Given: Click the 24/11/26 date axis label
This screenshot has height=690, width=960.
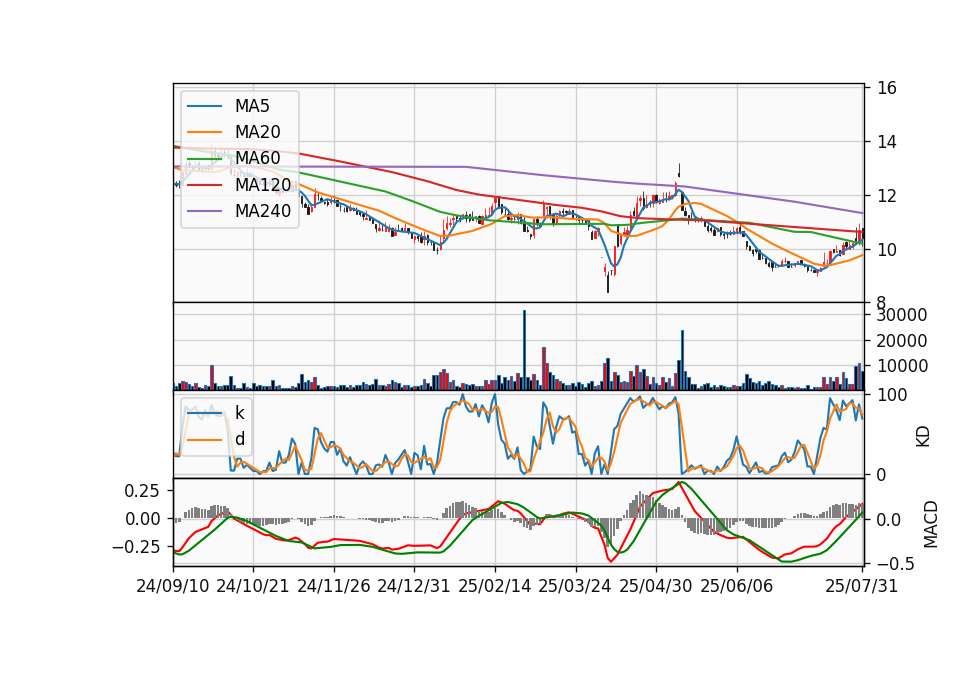Looking at the screenshot, I should pos(334,586).
